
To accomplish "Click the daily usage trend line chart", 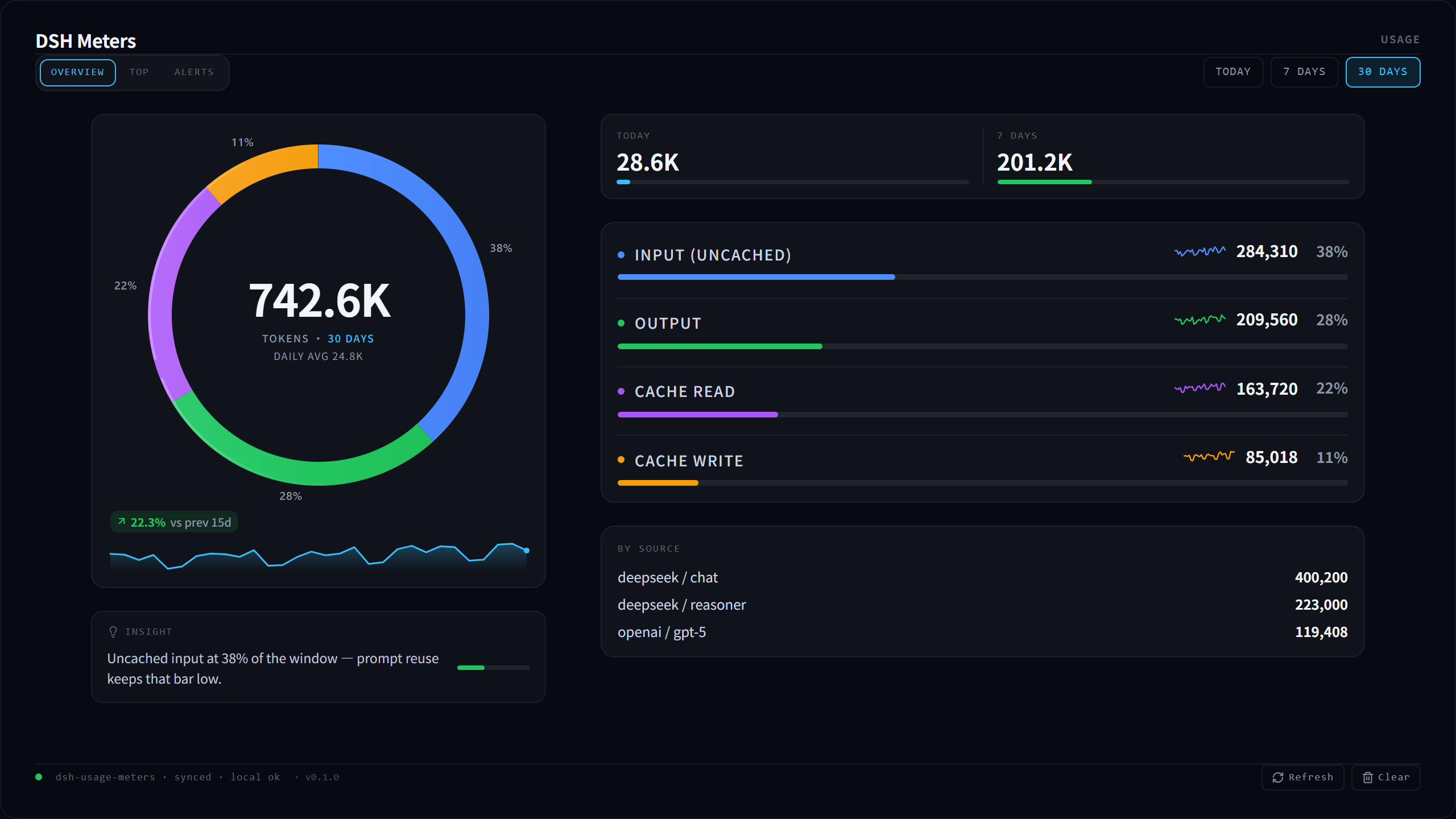I will 319,556.
